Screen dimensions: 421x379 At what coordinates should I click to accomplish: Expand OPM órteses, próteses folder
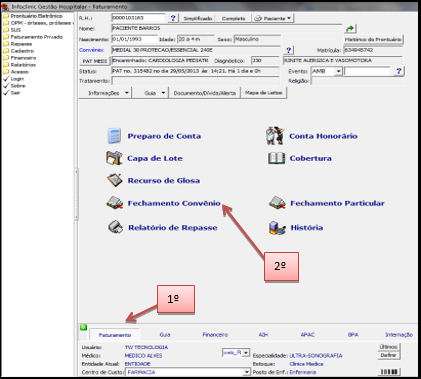pos(37,23)
